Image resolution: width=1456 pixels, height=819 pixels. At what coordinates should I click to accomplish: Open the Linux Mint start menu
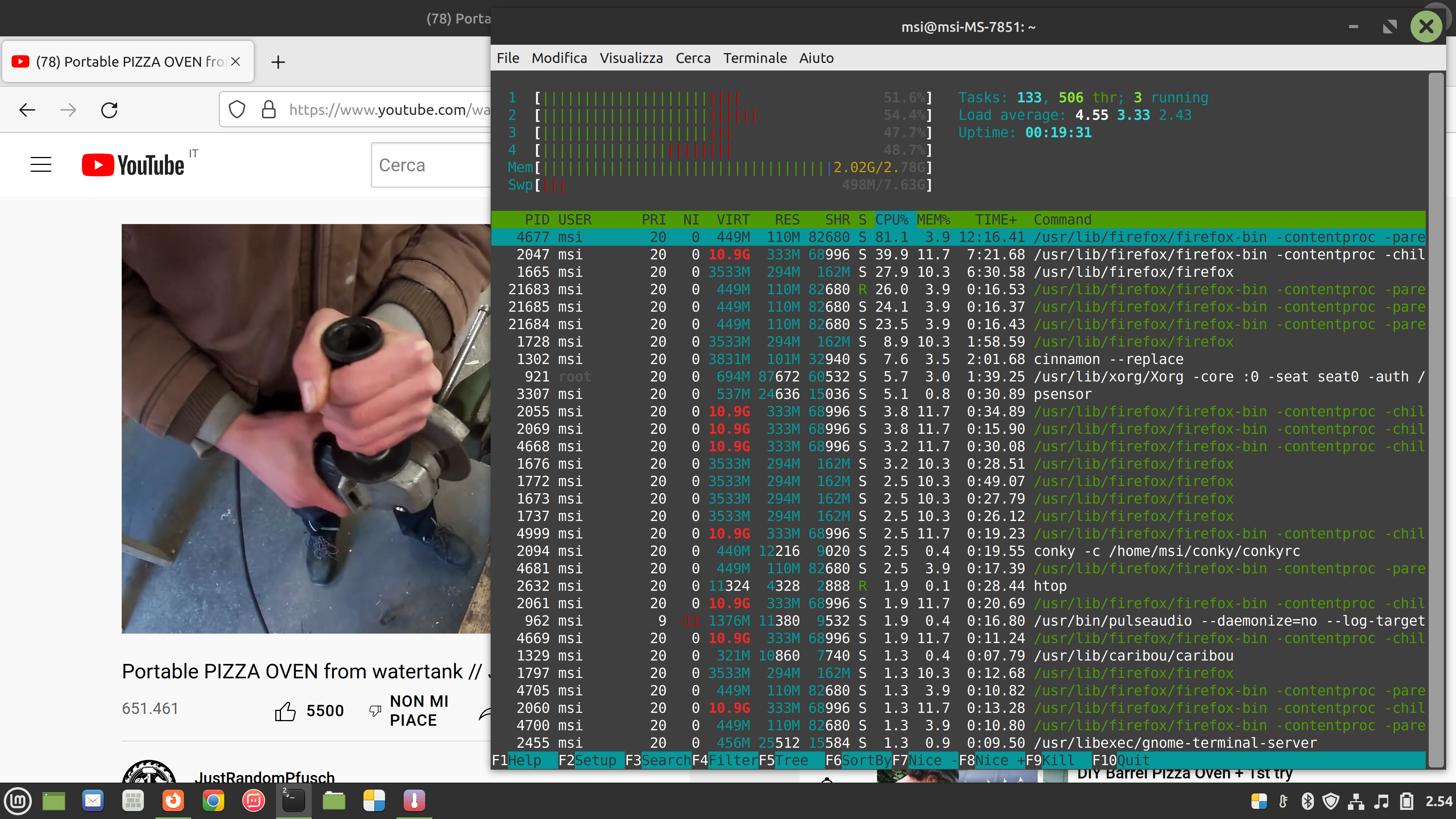(x=17, y=800)
